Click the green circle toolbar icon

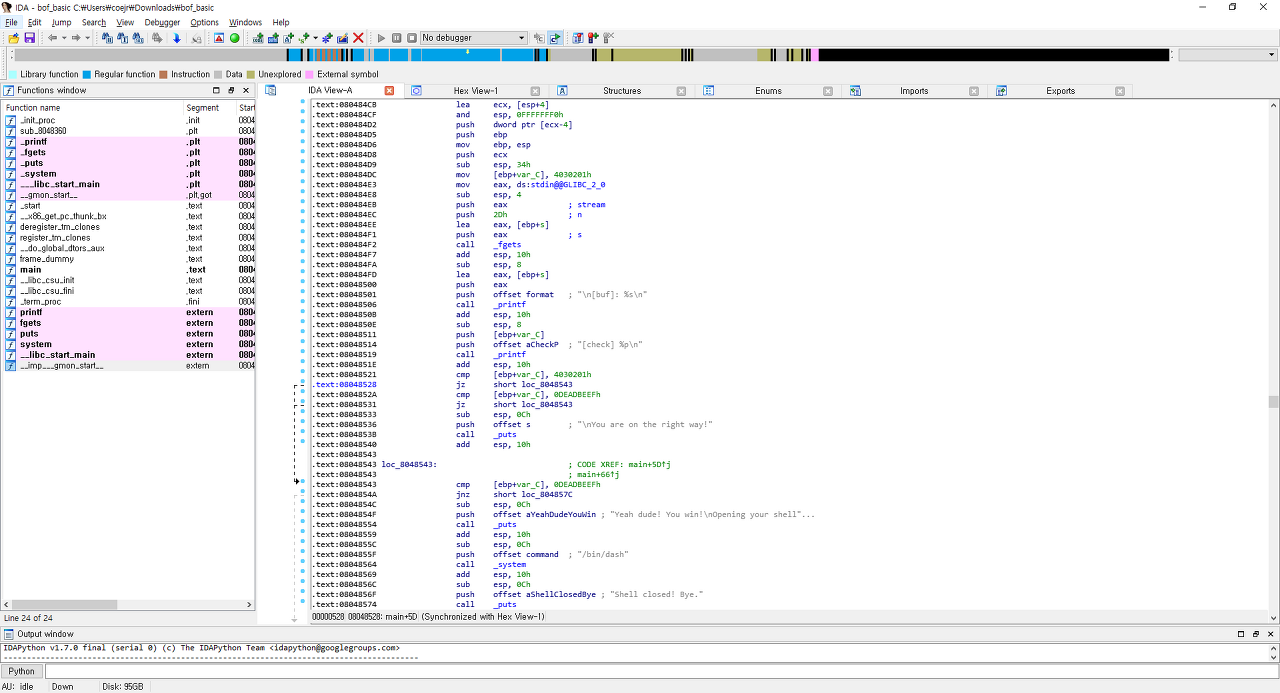coord(234,38)
